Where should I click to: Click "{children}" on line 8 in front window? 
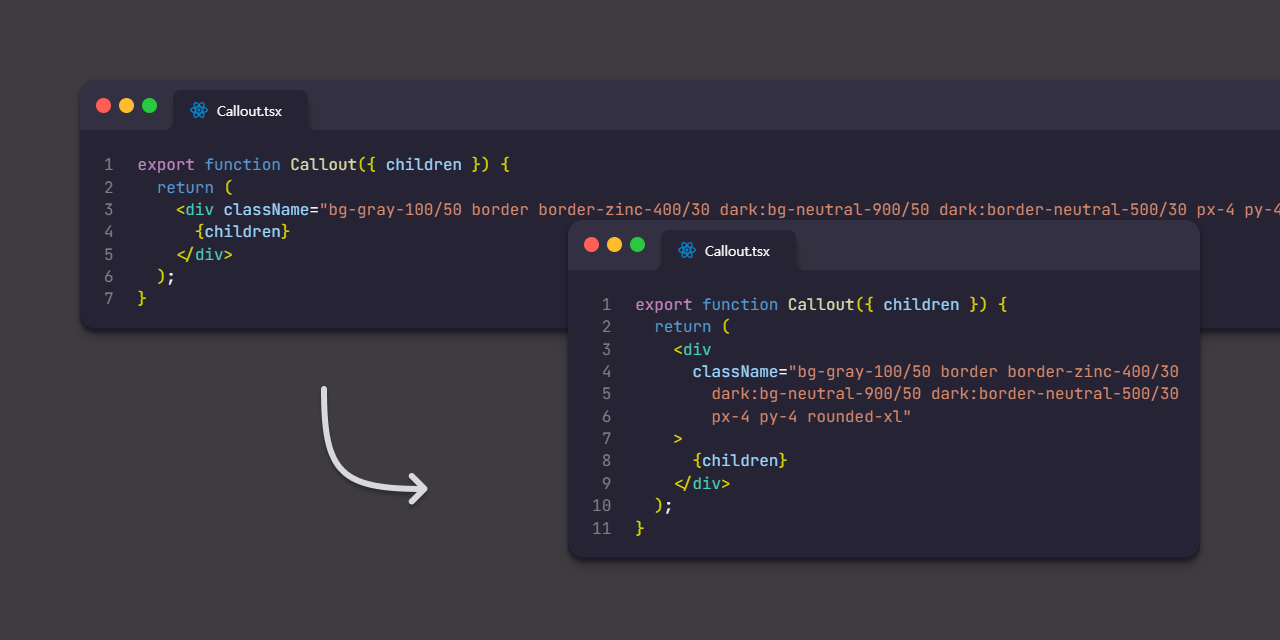740,461
